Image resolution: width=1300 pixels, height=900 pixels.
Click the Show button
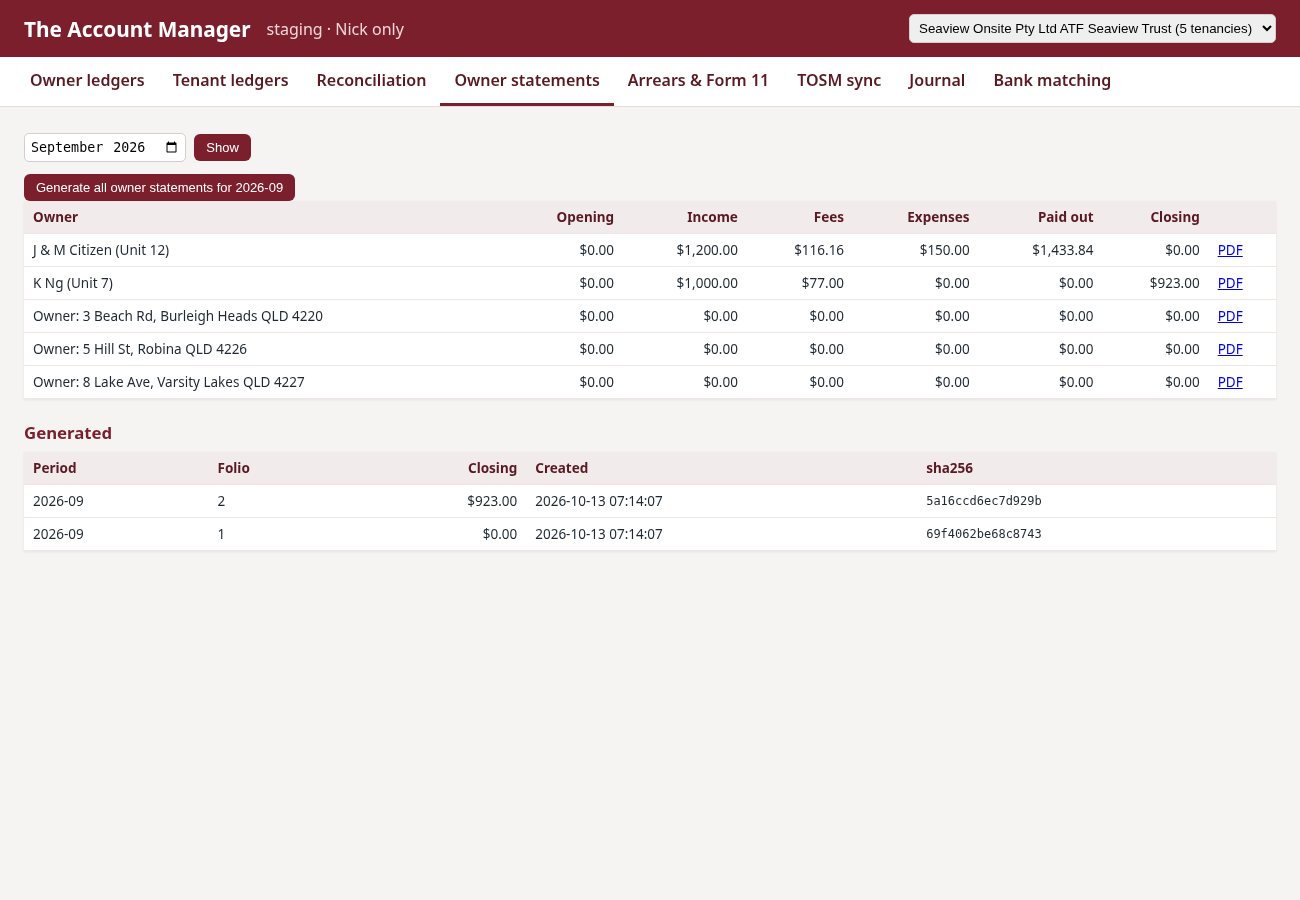222,147
